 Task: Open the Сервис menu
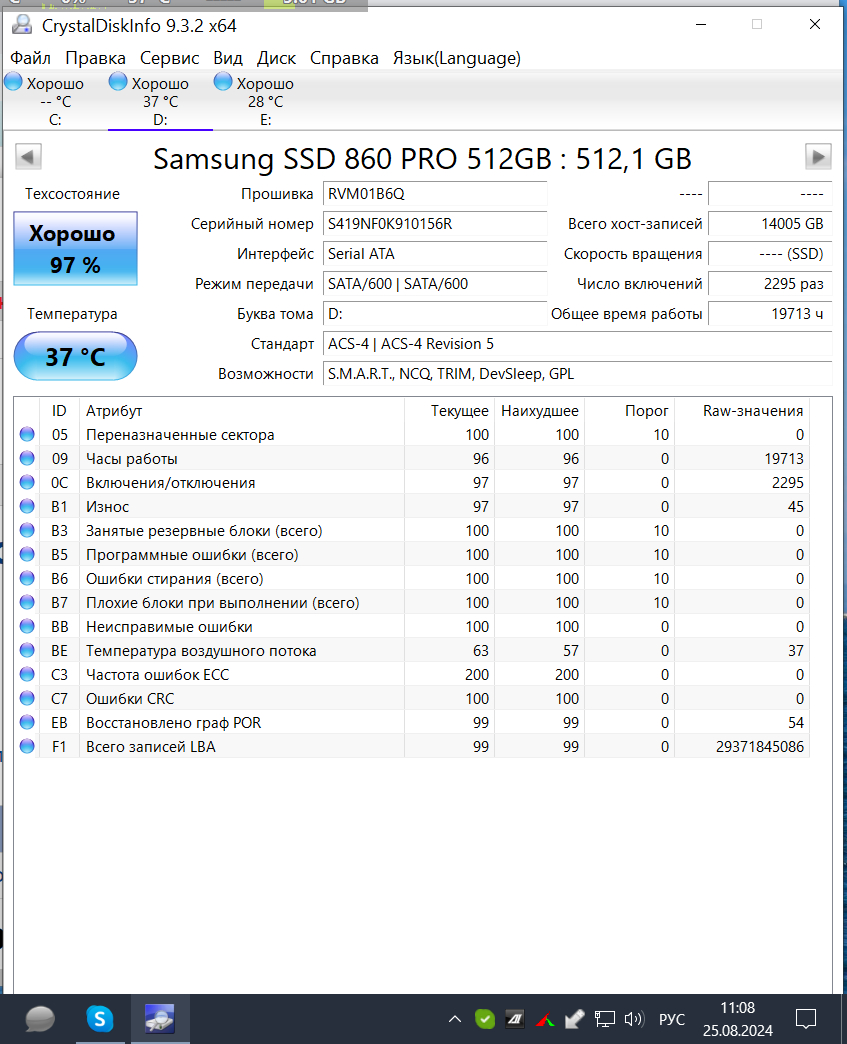[169, 58]
